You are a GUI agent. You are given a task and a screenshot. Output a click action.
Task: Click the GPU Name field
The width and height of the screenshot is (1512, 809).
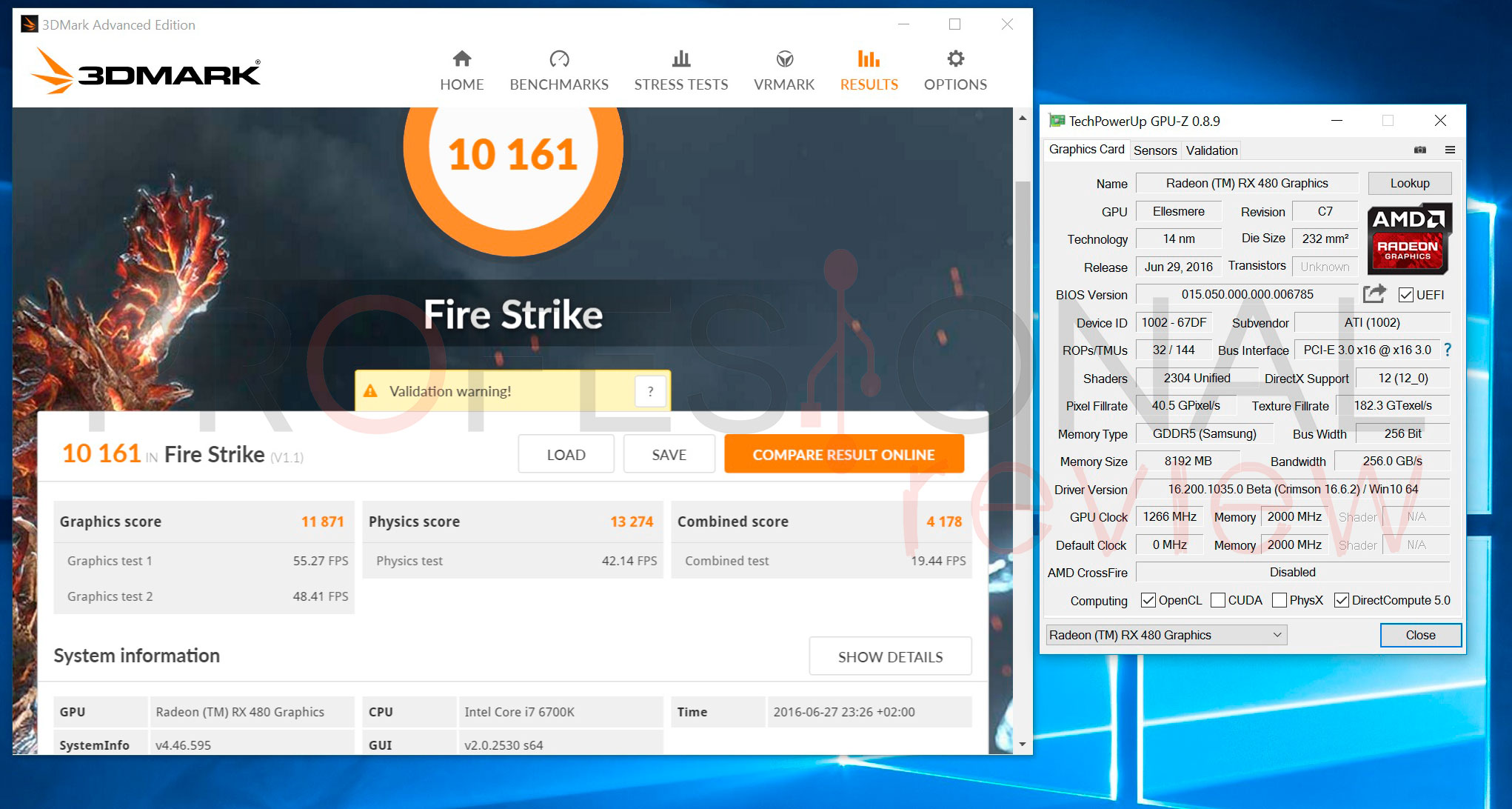tap(1247, 183)
